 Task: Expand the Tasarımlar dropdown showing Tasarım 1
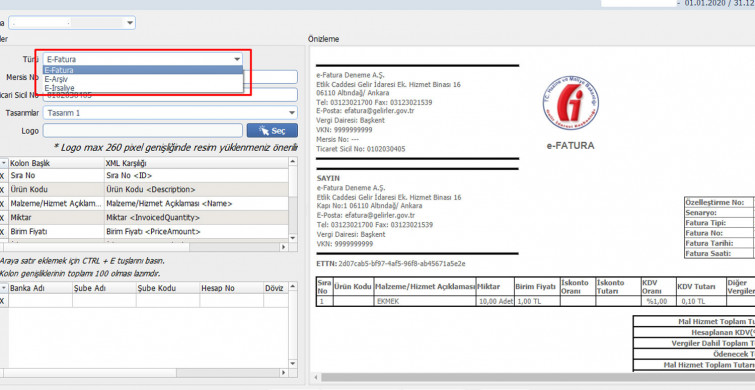click(292, 113)
